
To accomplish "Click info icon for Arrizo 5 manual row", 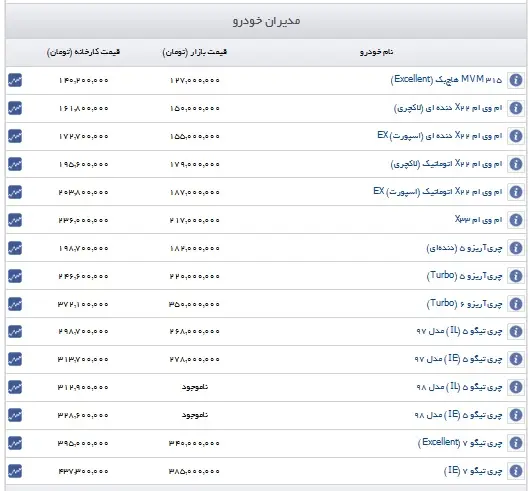I will [x=515, y=248].
